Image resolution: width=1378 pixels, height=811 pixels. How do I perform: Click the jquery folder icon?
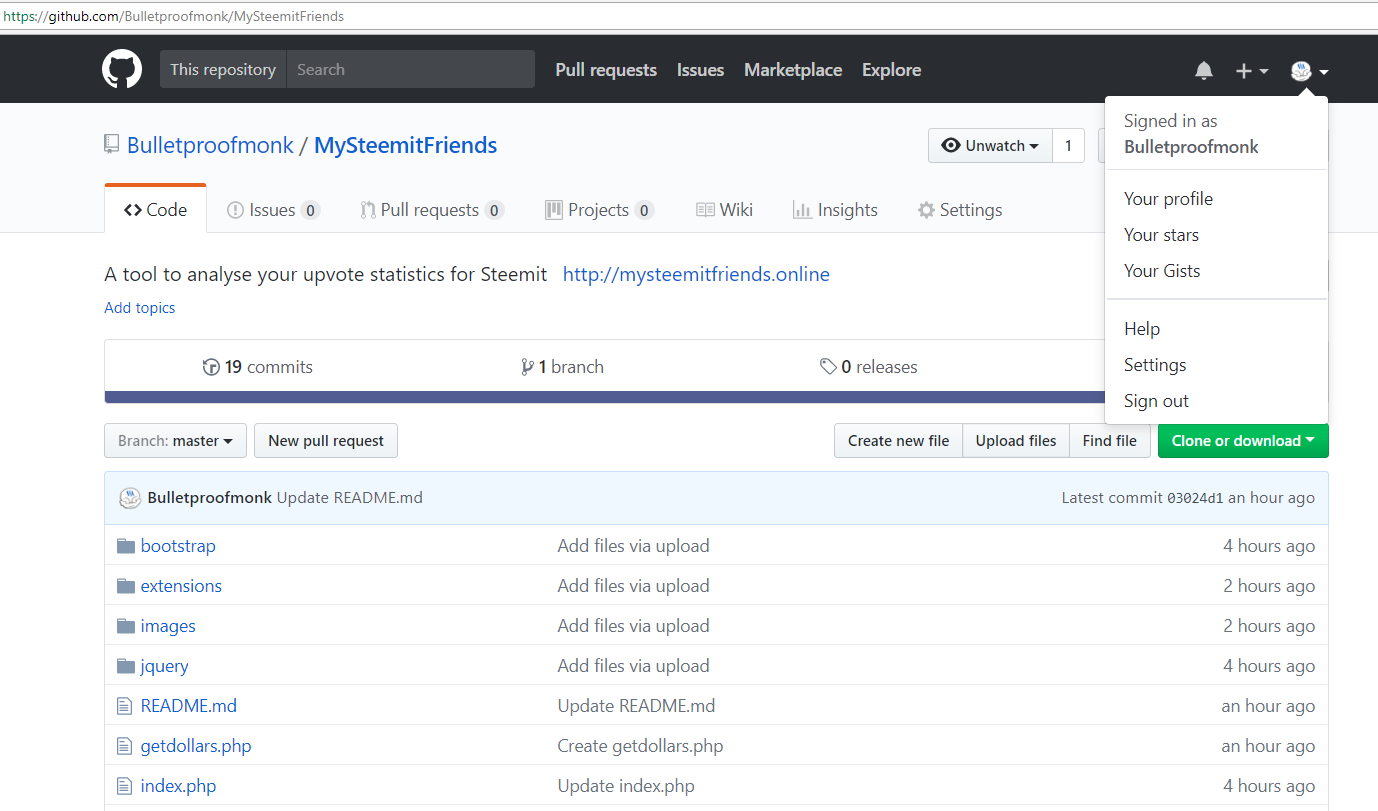pyautogui.click(x=125, y=666)
